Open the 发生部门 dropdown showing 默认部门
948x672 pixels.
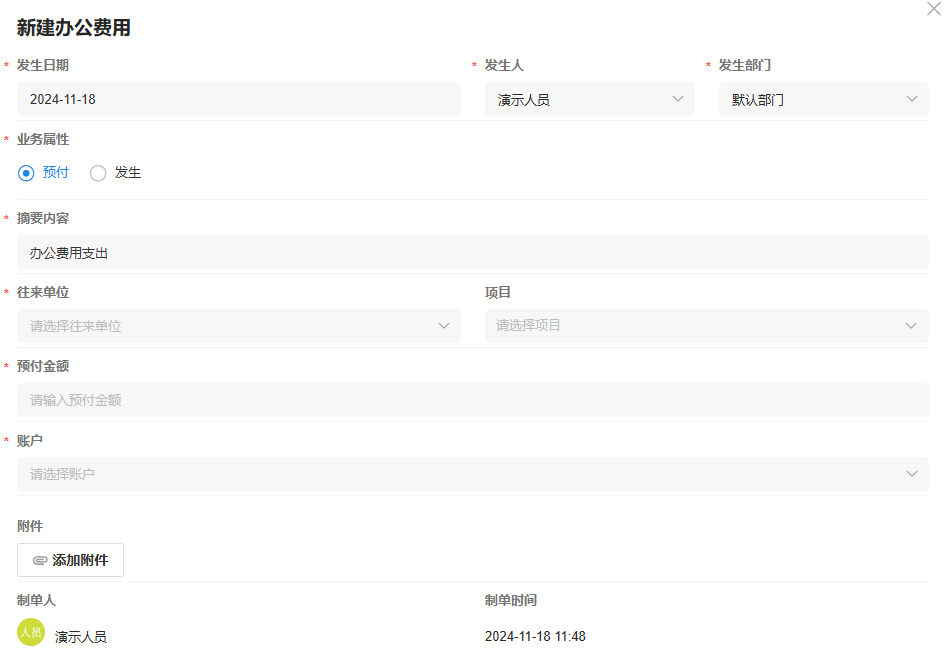point(823,99)
